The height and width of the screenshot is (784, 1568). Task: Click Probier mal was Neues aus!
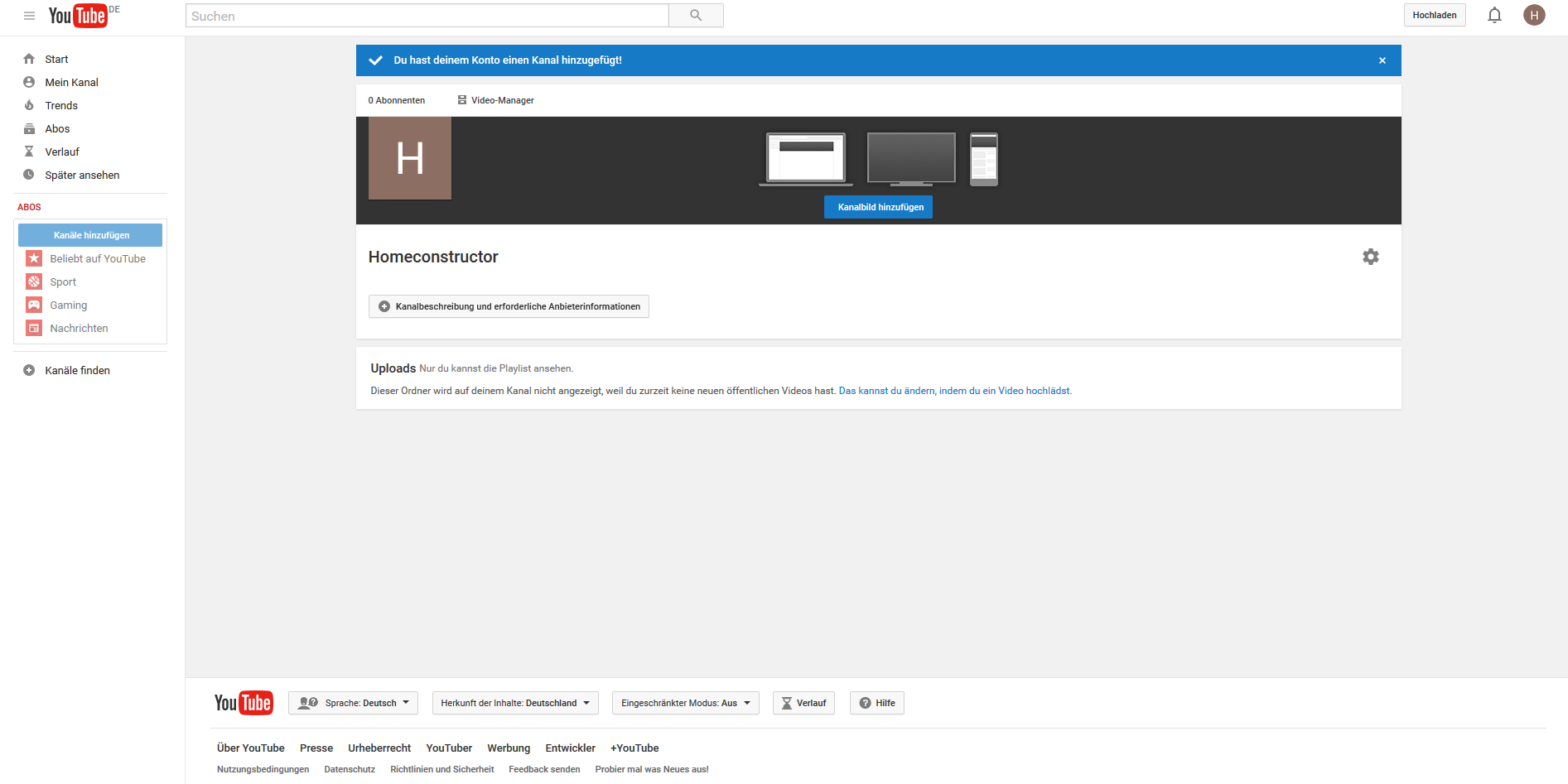pos(652,769)
